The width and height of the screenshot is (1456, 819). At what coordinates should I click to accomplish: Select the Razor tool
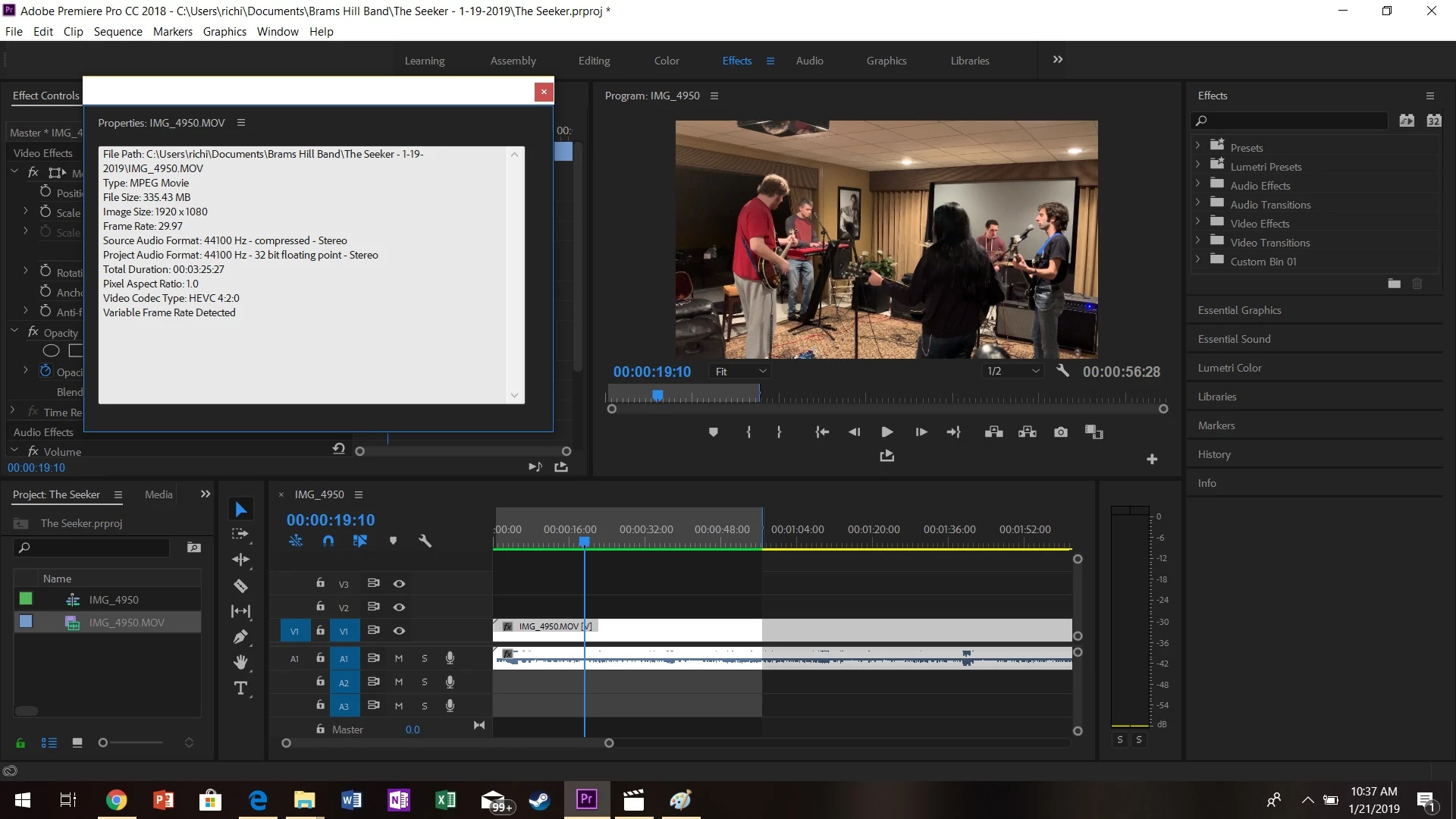(240, 585)
